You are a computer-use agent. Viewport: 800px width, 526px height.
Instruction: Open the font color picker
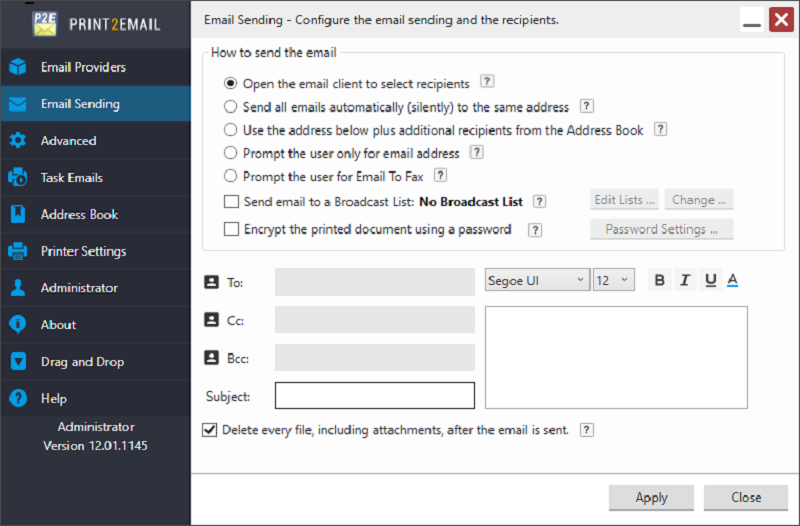pos(732,280)
